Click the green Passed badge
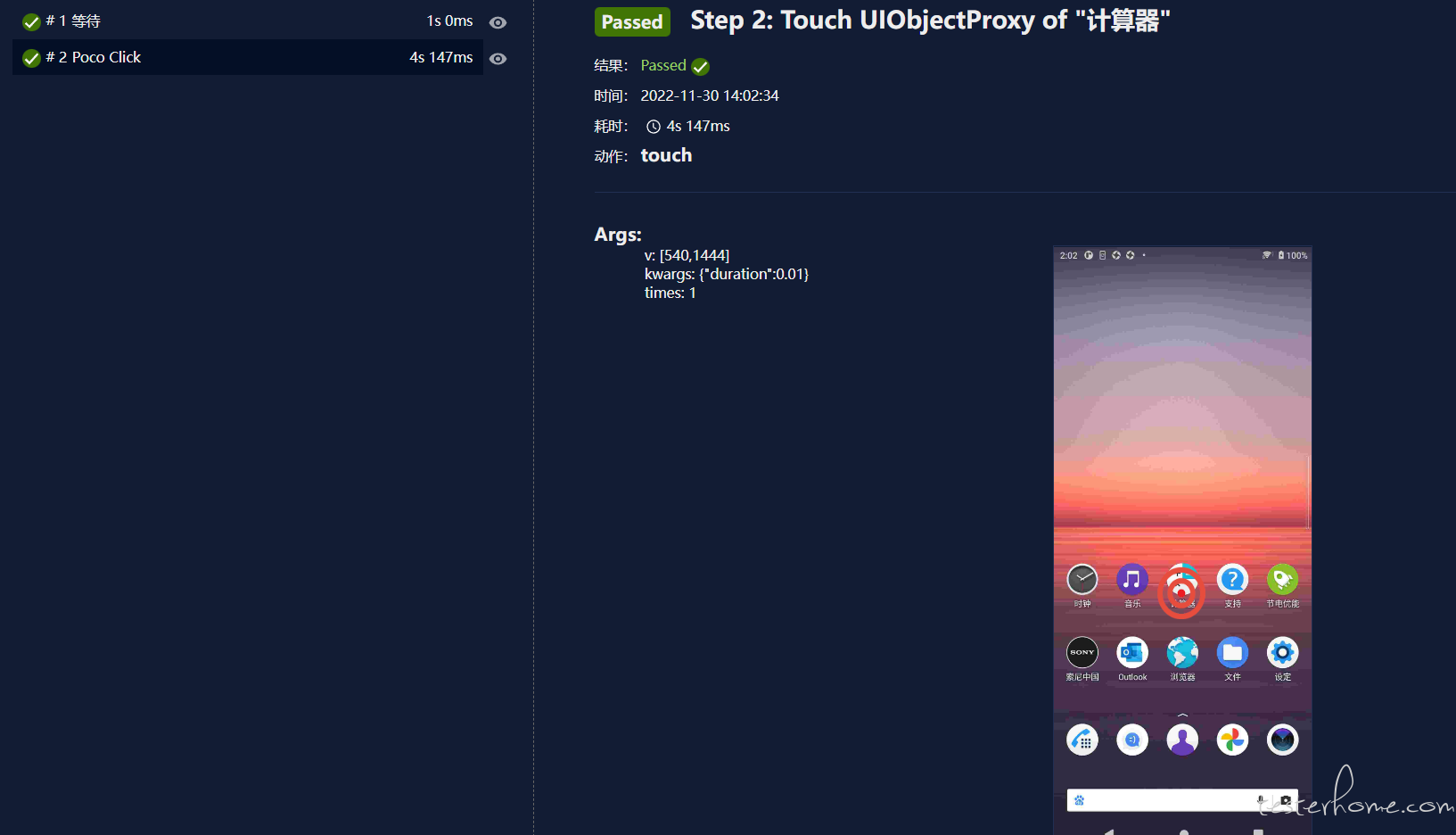This screenshot has width=1456, height=835. (x=632, y=21)
